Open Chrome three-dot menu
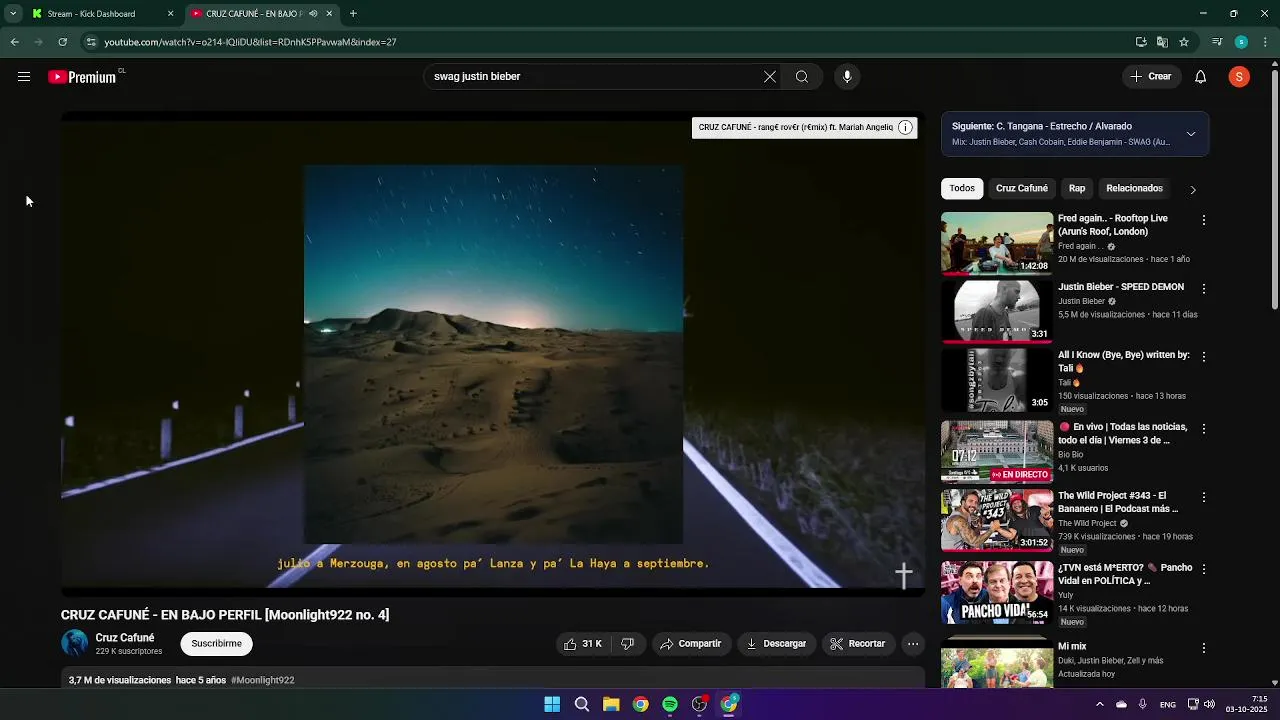Screen dimensions: 1280x720 [1266, 42]
